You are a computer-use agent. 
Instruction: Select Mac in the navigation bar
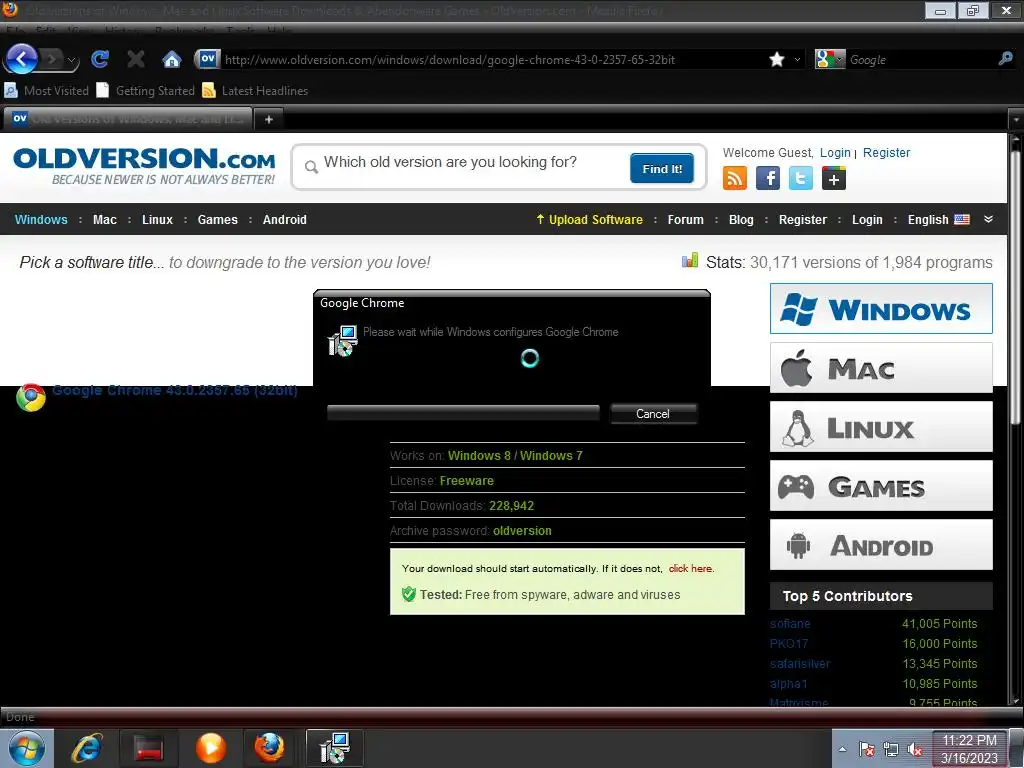point(105,219)
